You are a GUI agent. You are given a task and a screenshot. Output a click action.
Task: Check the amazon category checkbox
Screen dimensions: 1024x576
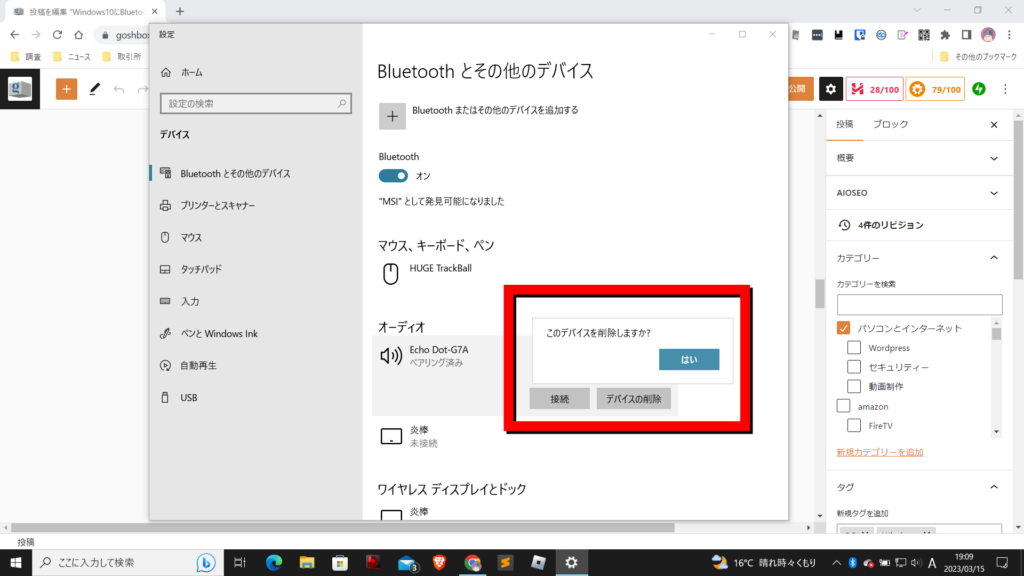pos(844,406)
